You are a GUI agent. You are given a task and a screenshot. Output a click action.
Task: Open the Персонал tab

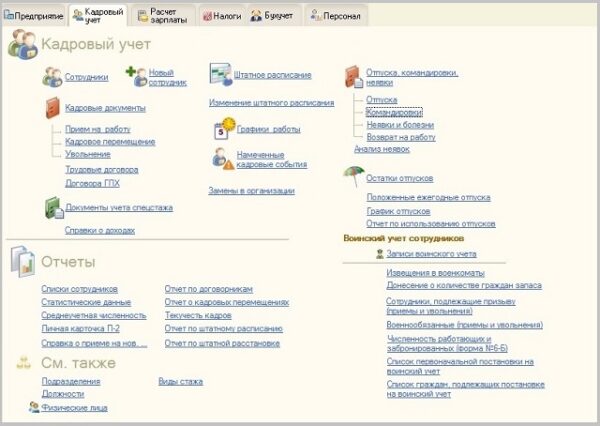[336, 16]
